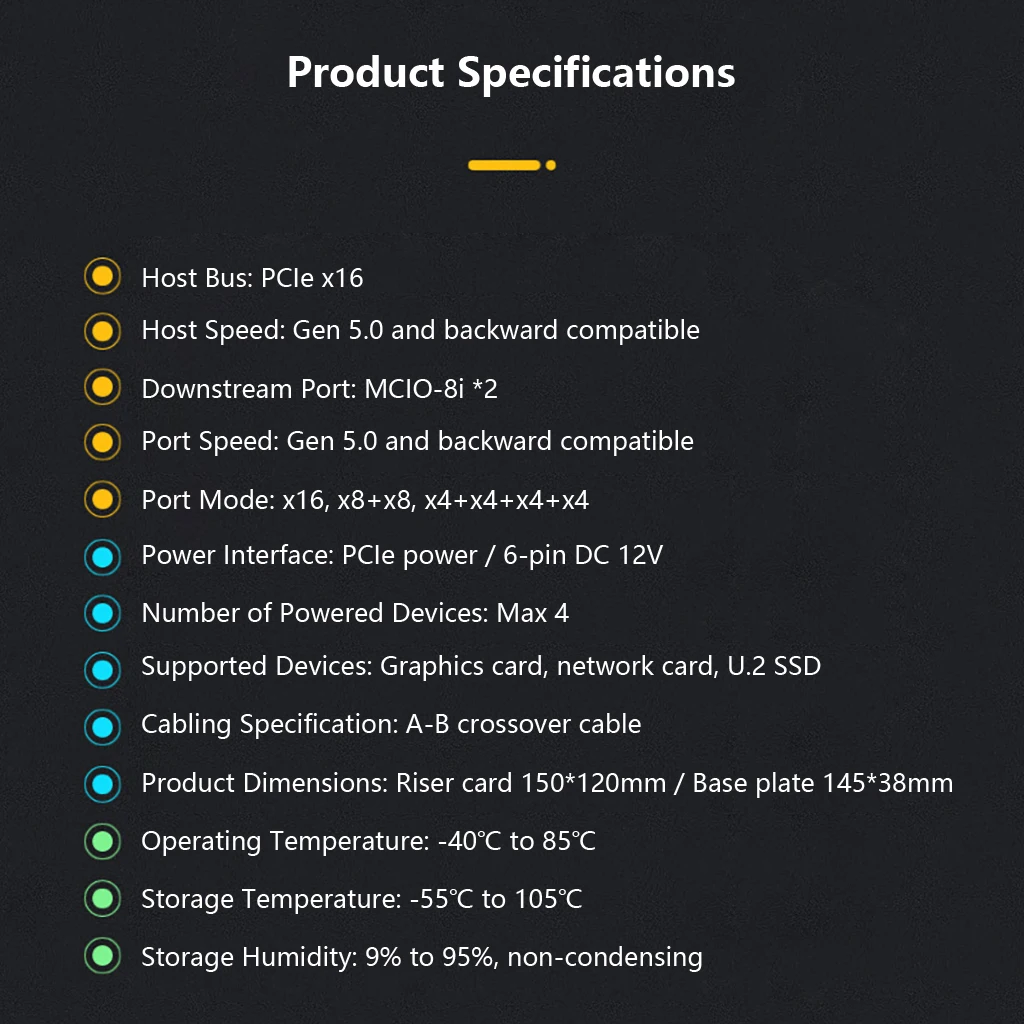Select cyan bullet beside Number of Powered Devices
1024x1024 pixels.
click(x=103, y=613)
